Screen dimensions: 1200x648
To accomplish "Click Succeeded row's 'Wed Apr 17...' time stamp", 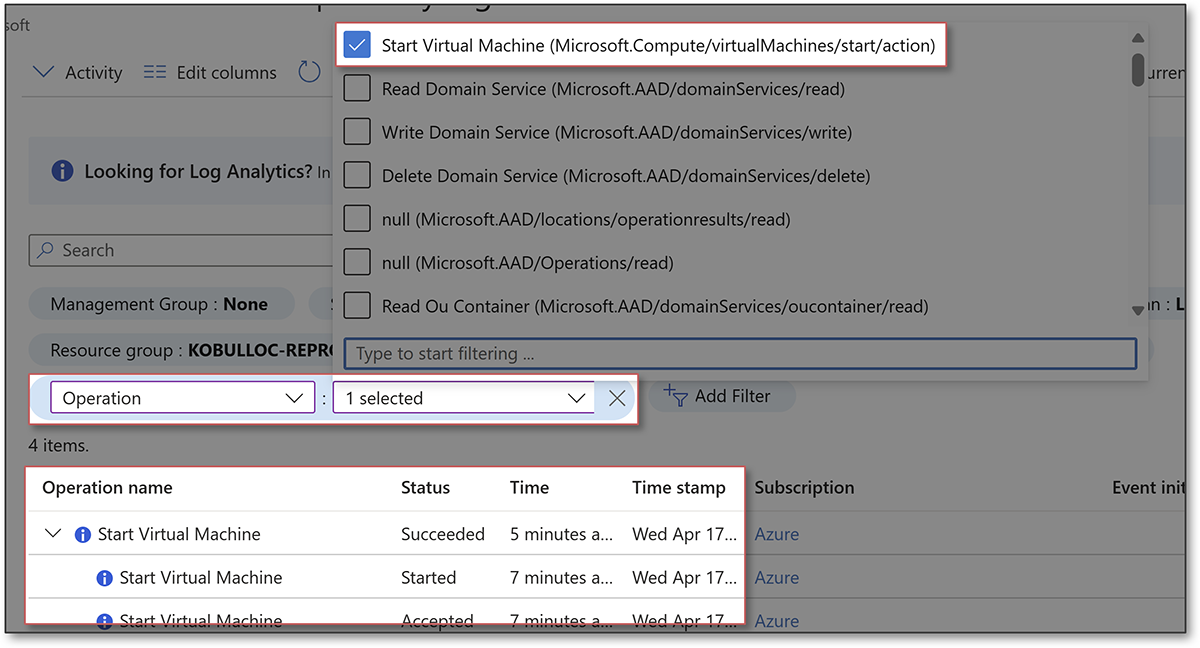I will pos(684,534).
